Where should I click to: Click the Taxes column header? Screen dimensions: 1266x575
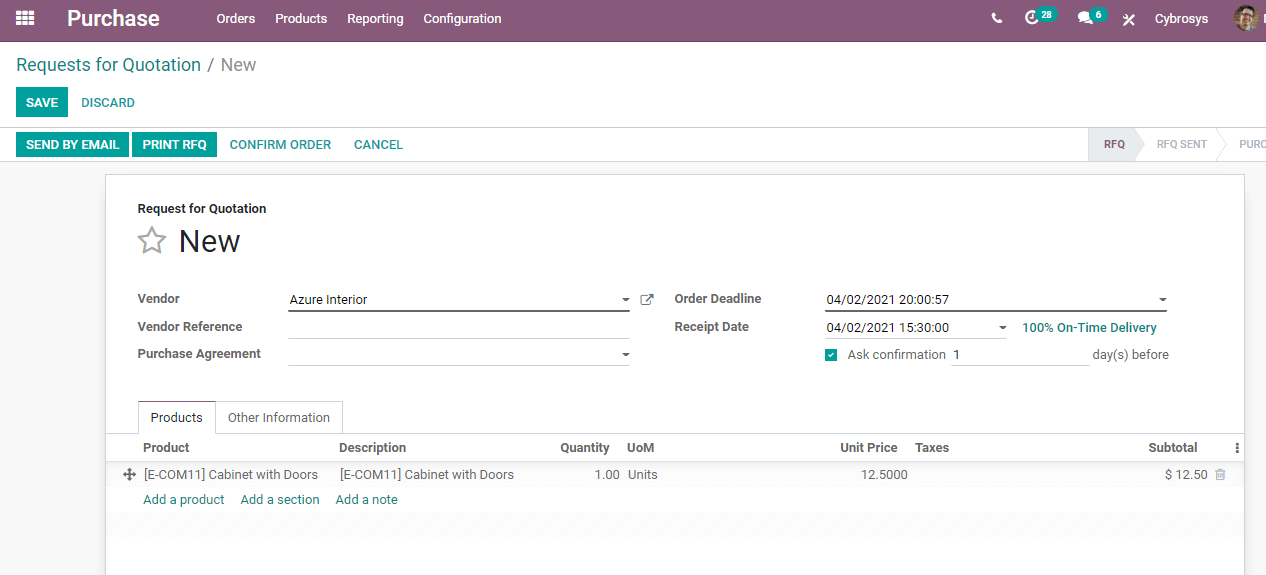click(932, 448)
